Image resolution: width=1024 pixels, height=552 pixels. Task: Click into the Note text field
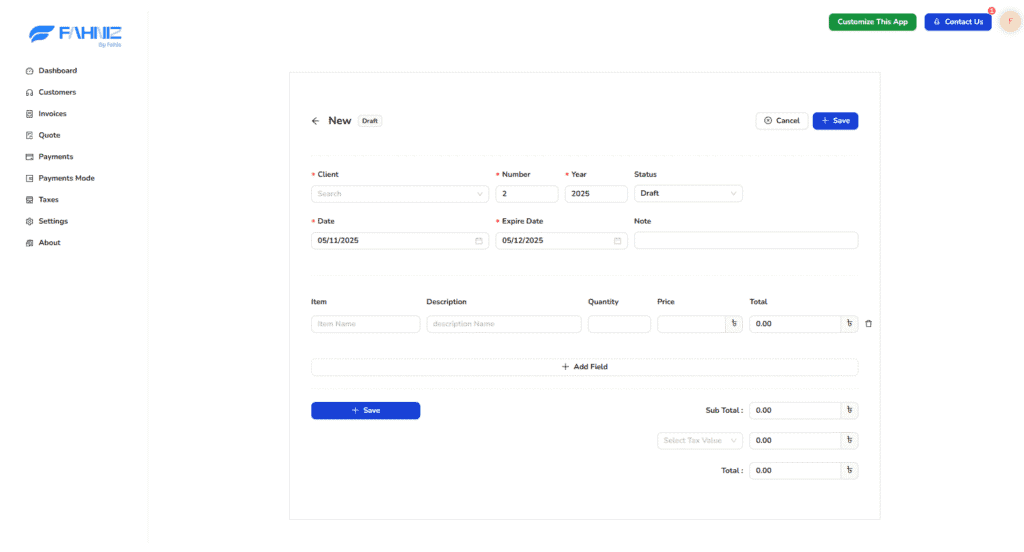(745, 241)
